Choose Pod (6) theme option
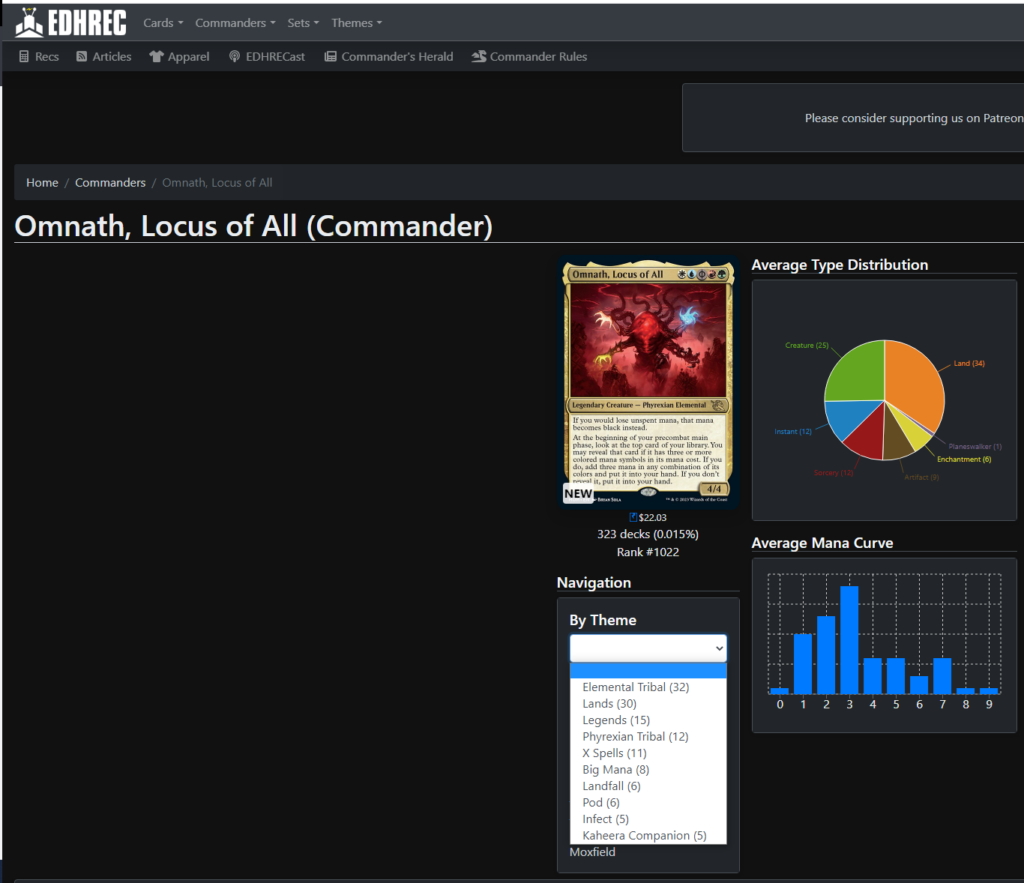 [x=648, y=802]
